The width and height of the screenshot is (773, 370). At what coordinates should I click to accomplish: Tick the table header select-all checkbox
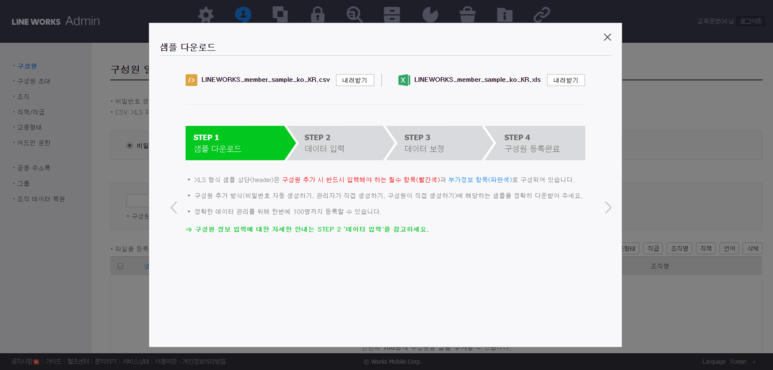click(x=120, y=266)
